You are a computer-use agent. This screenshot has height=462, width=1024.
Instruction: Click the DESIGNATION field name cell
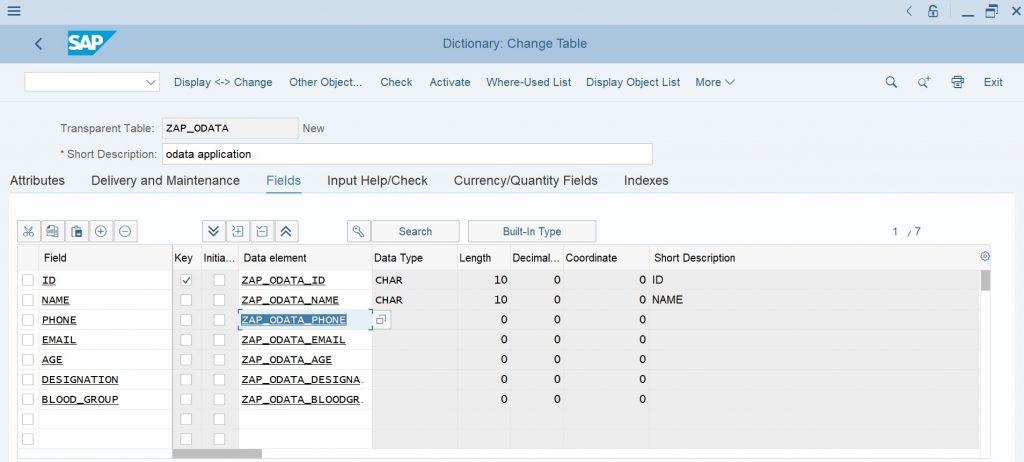(105, 380)
